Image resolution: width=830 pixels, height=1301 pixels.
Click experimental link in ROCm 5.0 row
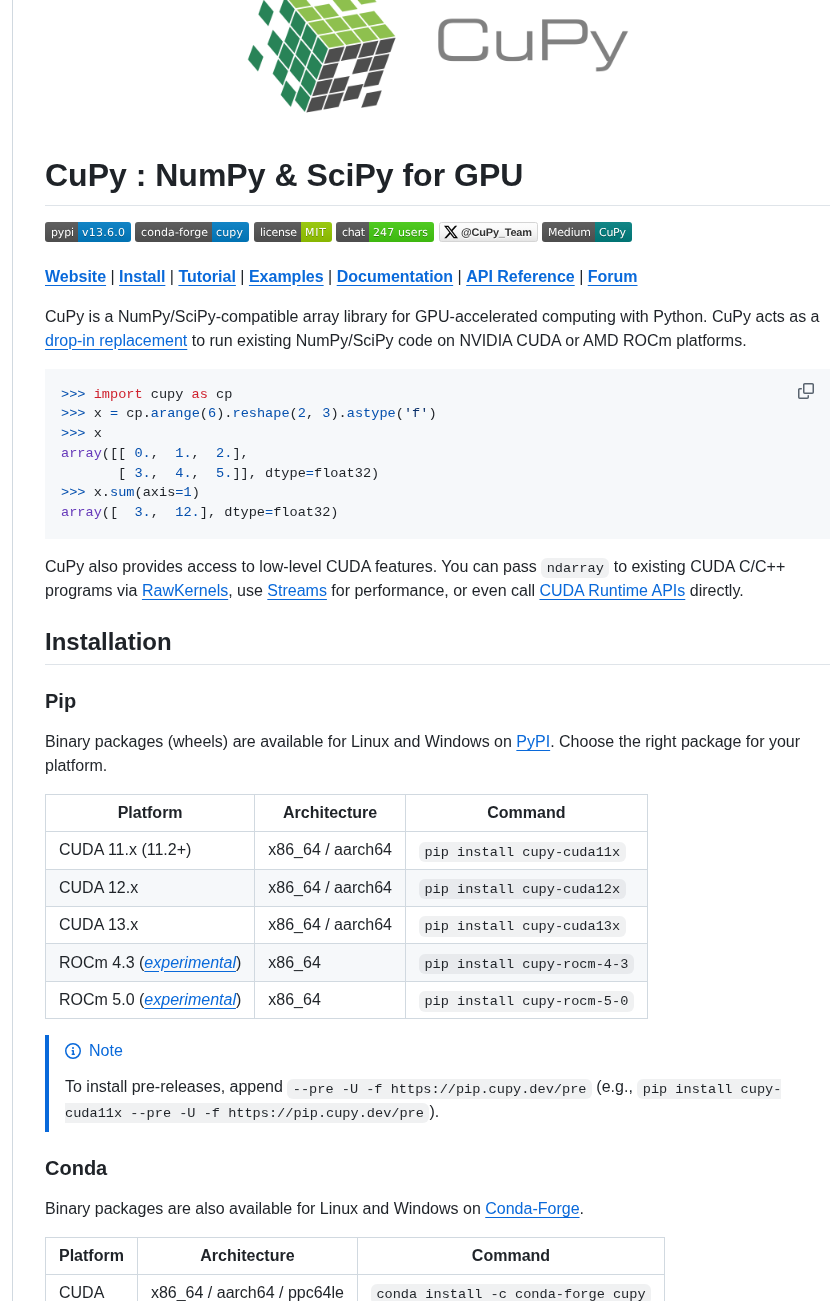pyautogui.click(x=190, y=1000)
